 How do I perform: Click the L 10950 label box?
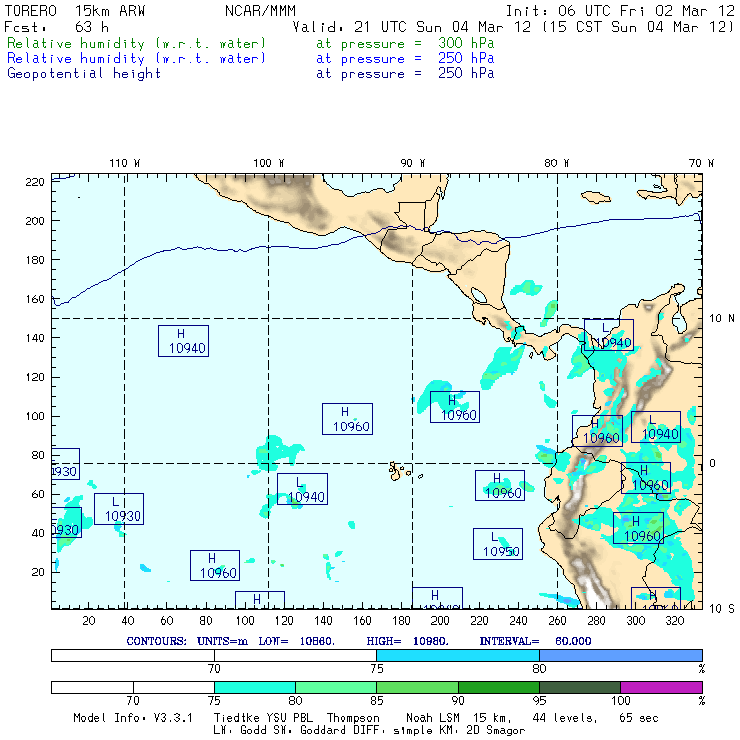498,544
